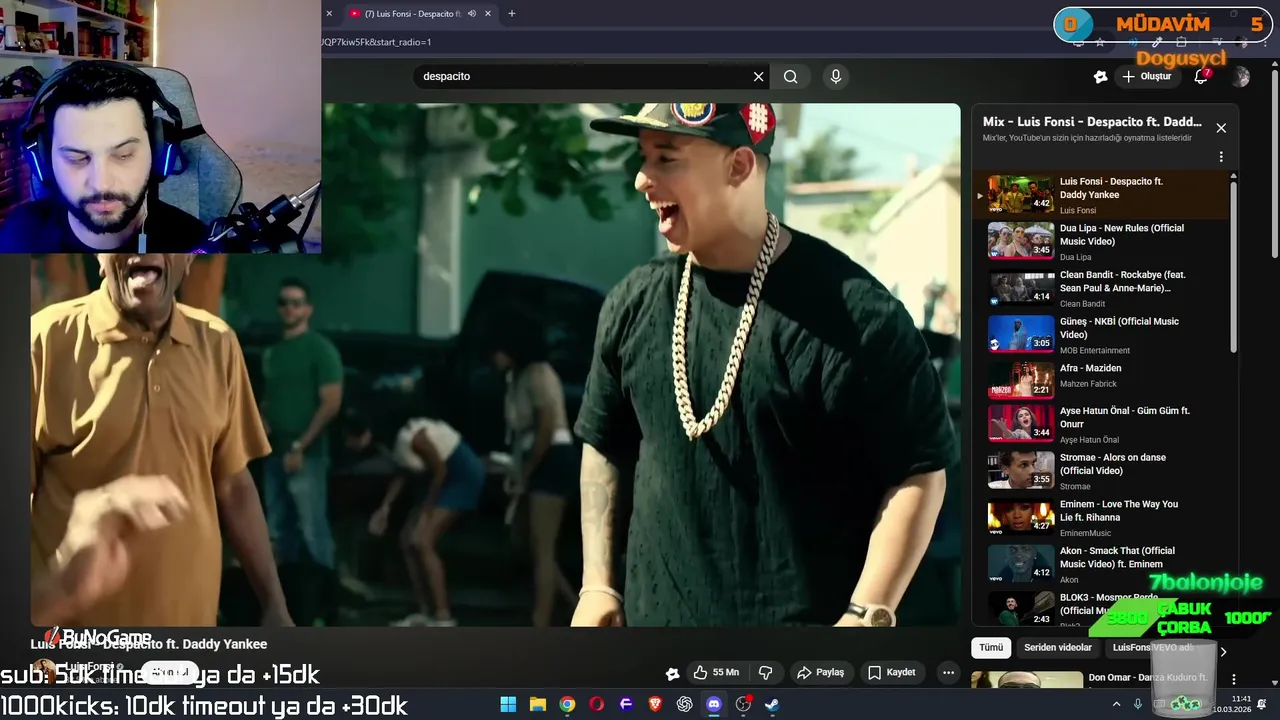Start voice search with microphone icon
Screen dimensions: 1280x720
coord(836,76)
